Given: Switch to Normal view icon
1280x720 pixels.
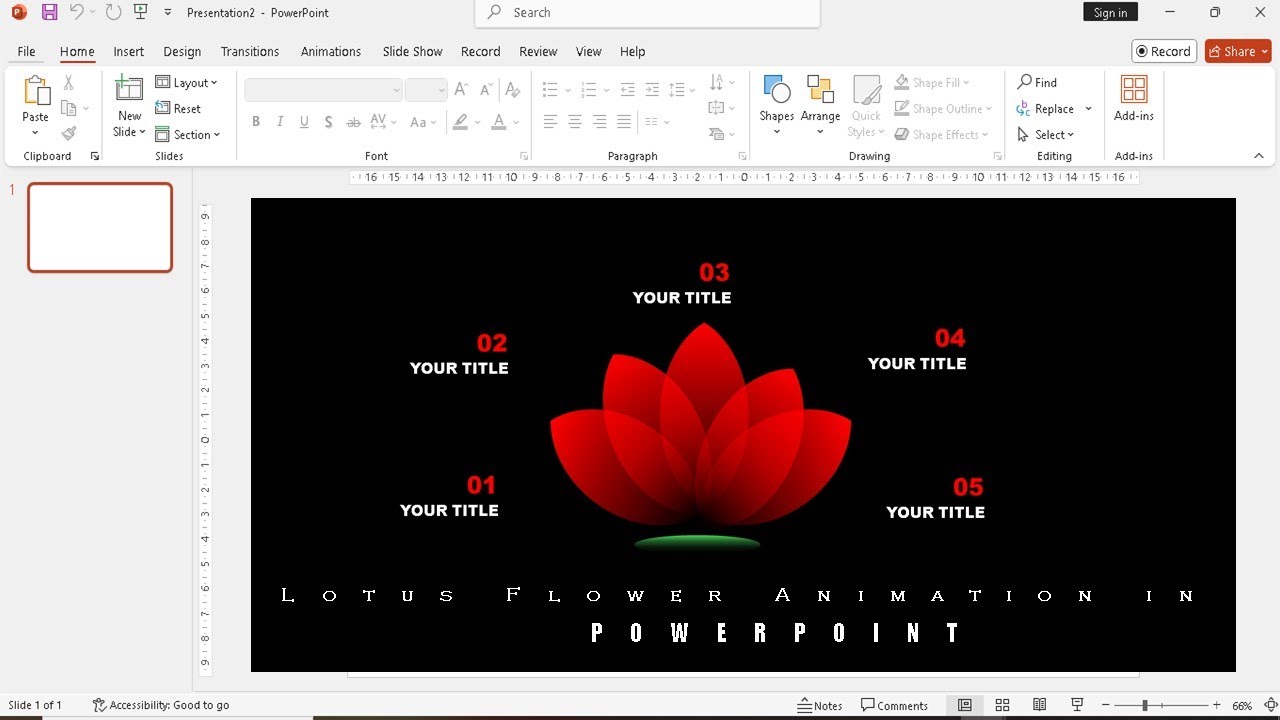Looking at the screenshot, I should 965,705.
